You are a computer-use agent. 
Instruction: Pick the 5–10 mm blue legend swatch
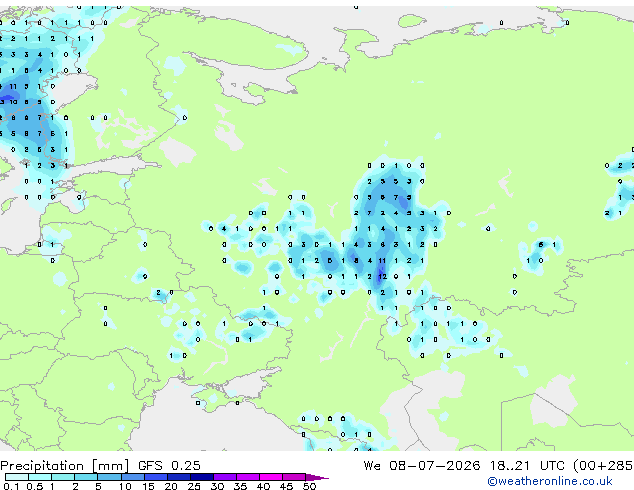(109, 477)
